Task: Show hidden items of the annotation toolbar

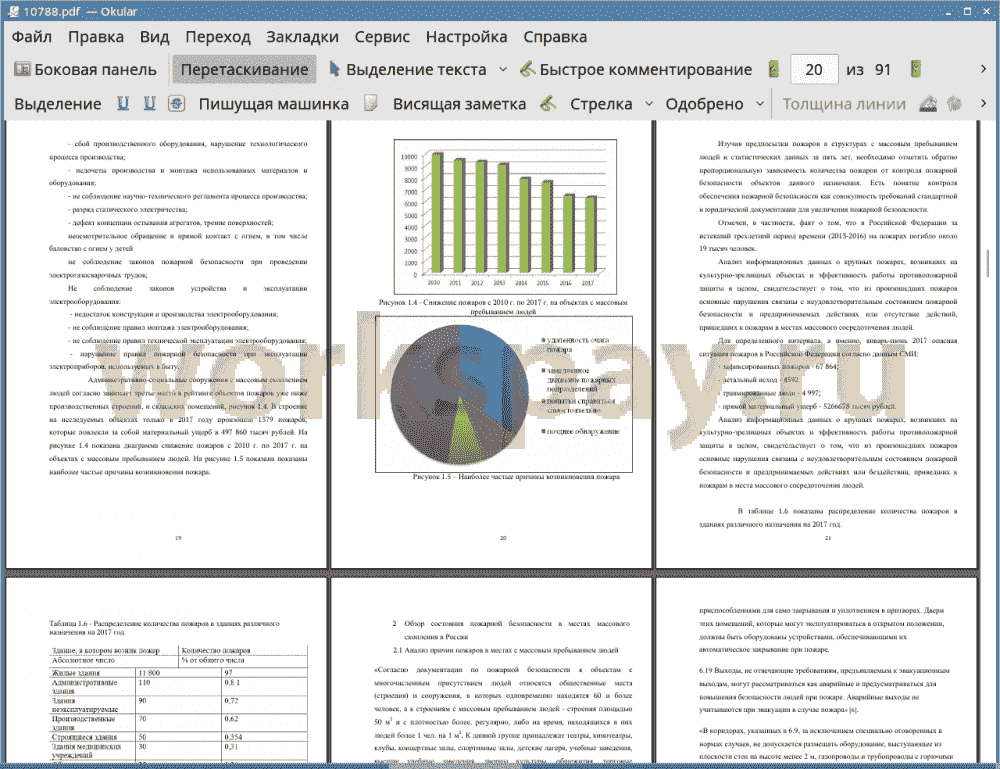Action: 983,103
